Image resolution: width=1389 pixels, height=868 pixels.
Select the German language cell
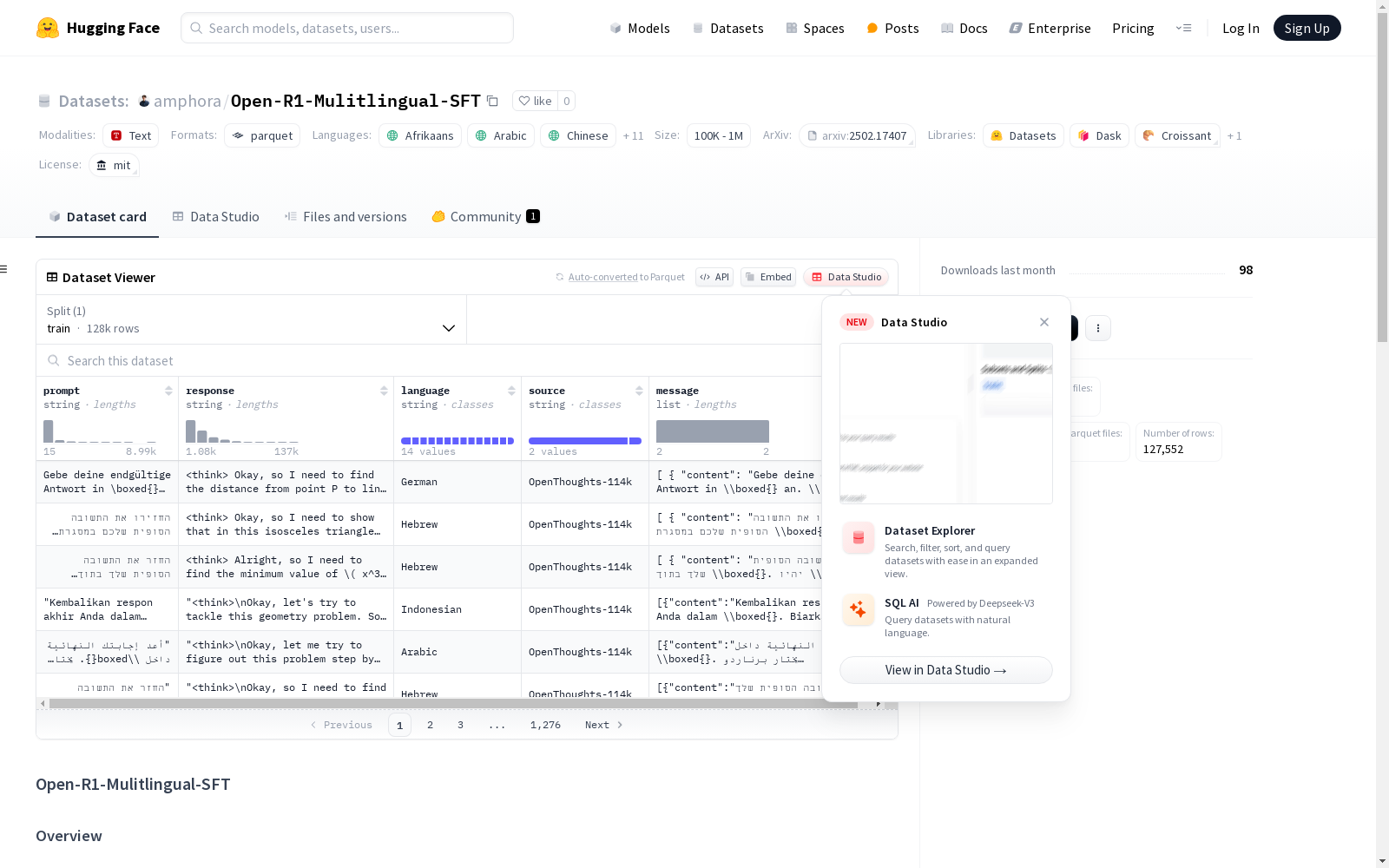tap(458, 482)
